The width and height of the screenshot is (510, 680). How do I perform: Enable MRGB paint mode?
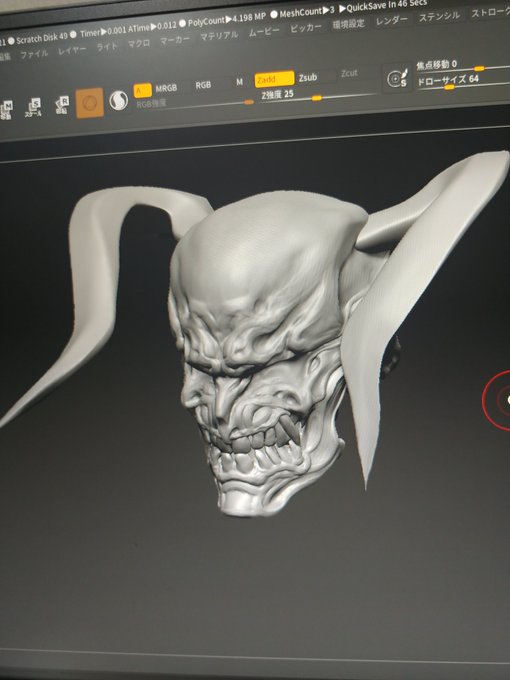166,88
